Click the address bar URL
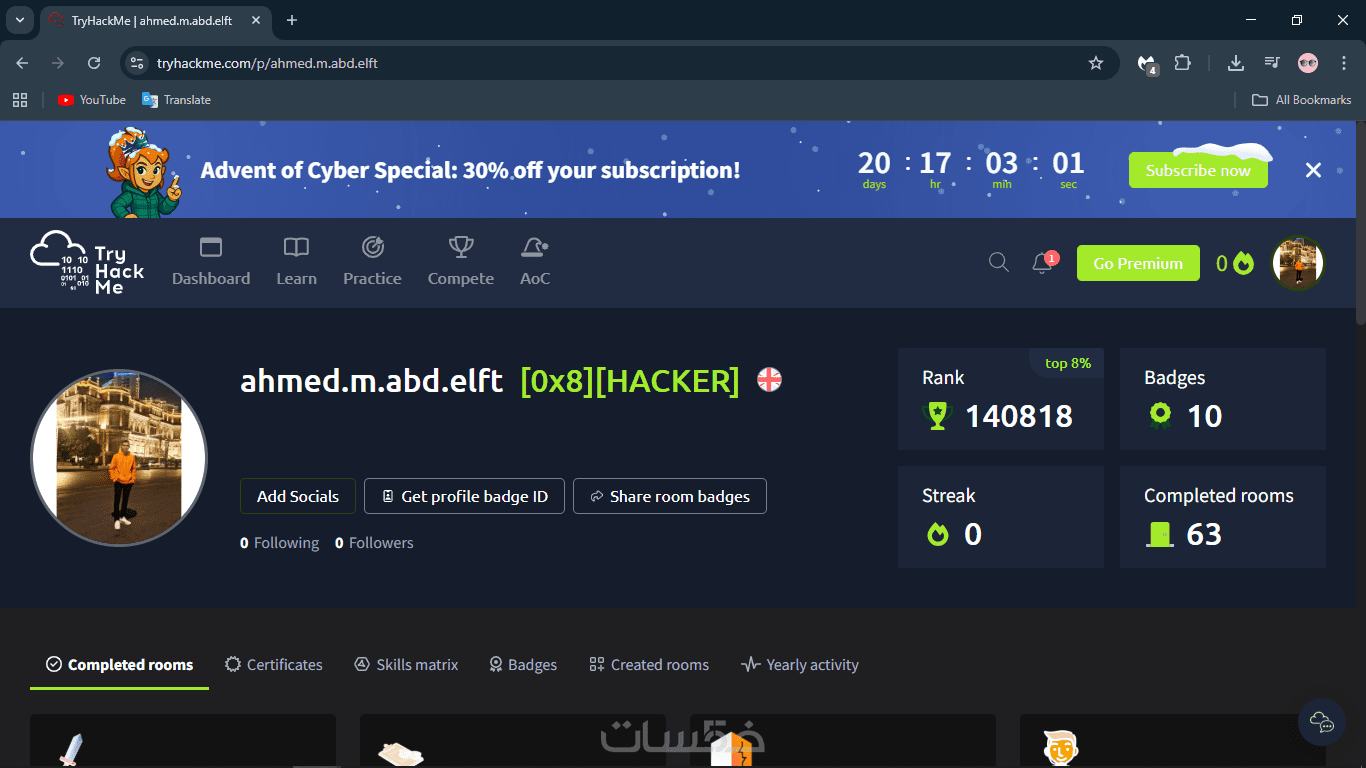Screen dimensions: 1366x768 (267, 63)
